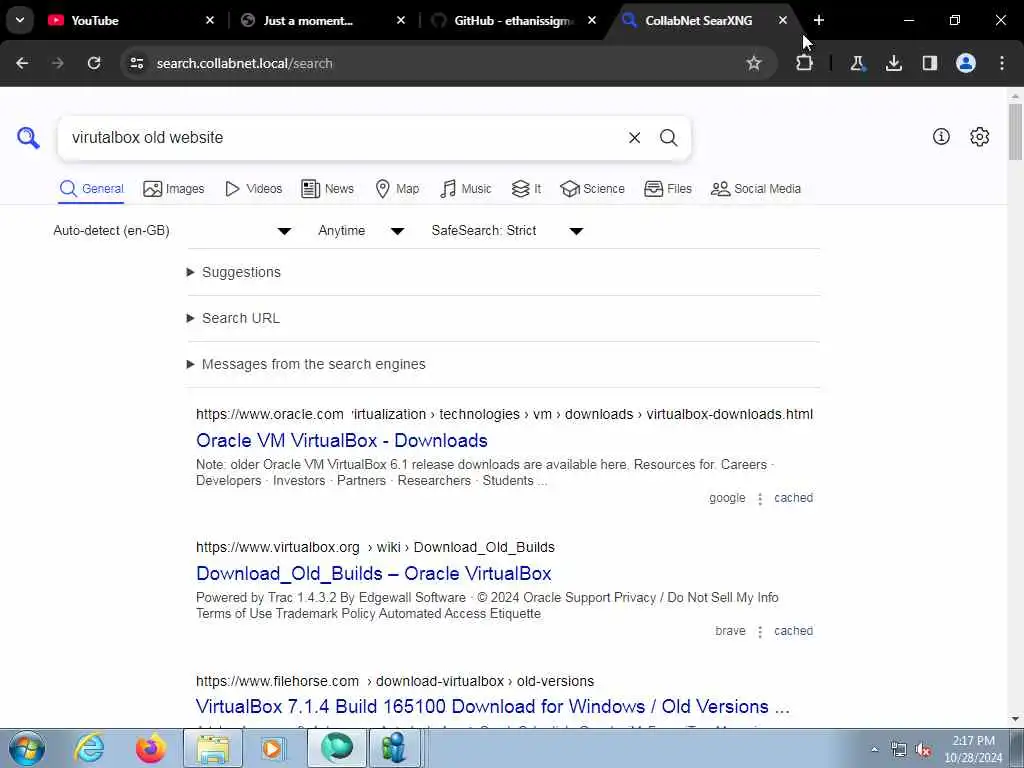Click the taskbar clock and date
Screen dimensions: 1024x768
pyautogui.click(x=973, y=749)
